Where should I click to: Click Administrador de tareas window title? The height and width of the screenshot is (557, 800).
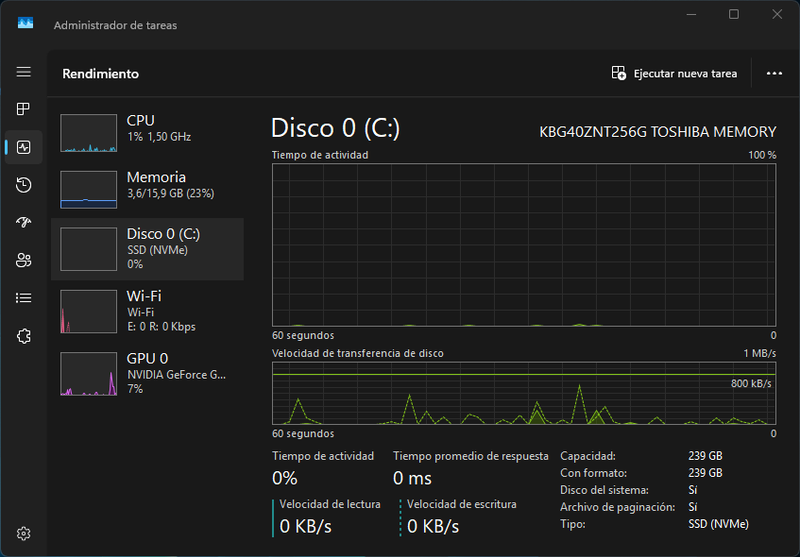pyautogui.click(x=115, y=25)
